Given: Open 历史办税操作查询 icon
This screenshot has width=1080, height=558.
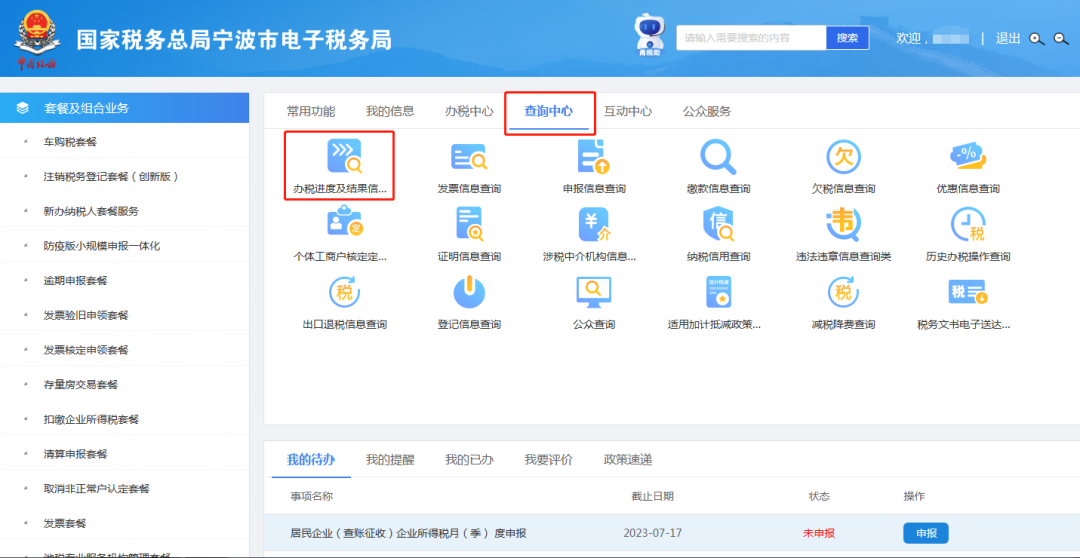Looking at the screenshot, I should point(968,224).
